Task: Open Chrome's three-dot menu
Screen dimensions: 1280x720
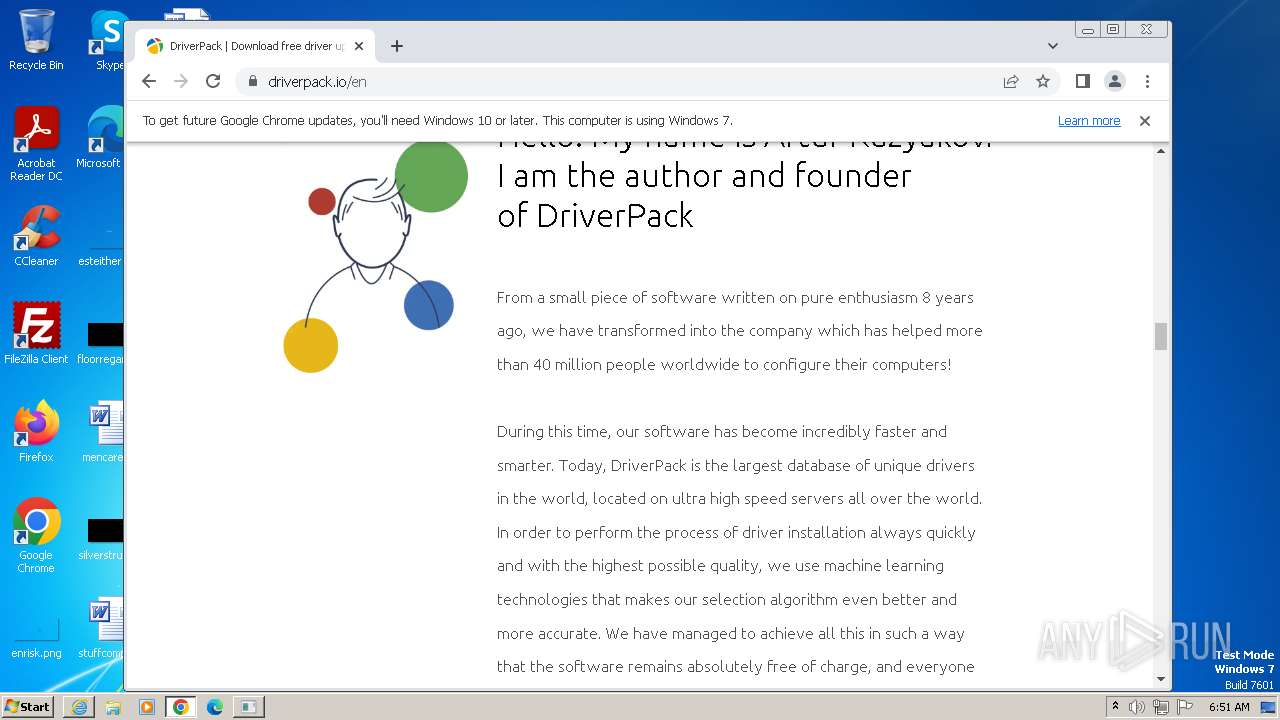Action: (1147, 82)
